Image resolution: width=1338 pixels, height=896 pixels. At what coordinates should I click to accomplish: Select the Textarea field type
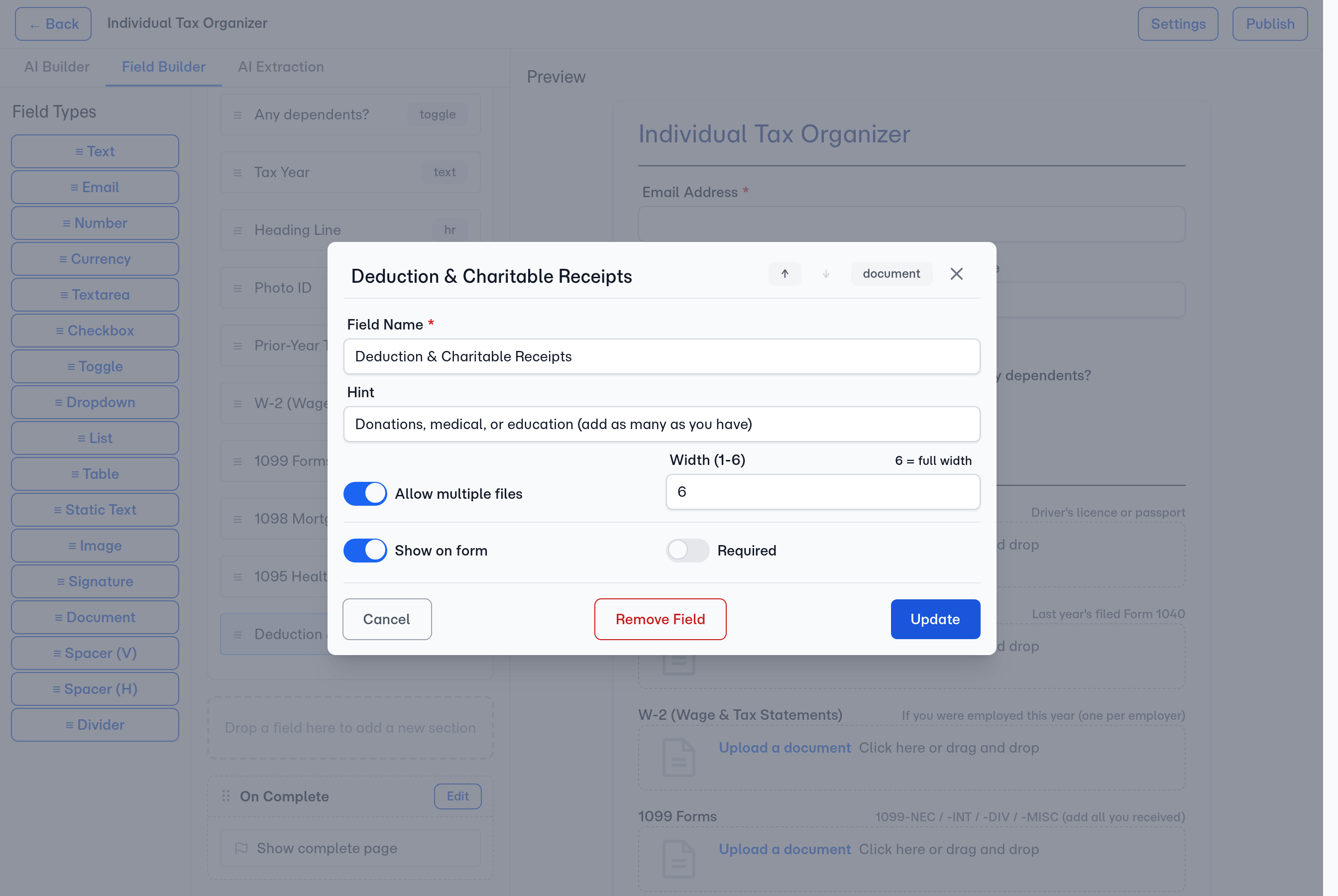pos(95,295)
